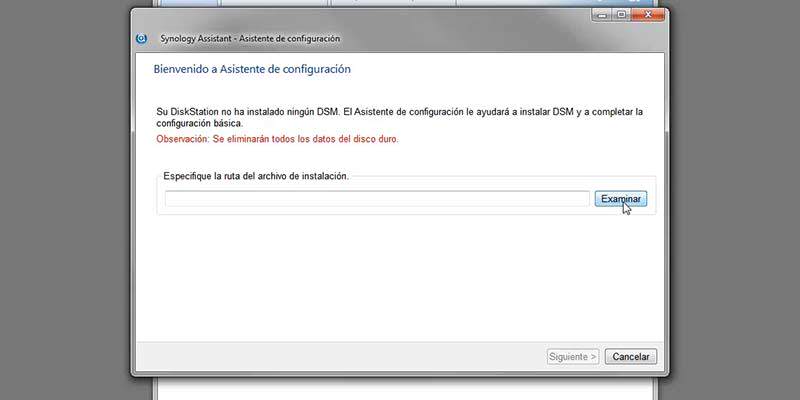Screen dimensions: 800x400
Task: Maximize the Synology Assistant window
Action: [621, 15]
